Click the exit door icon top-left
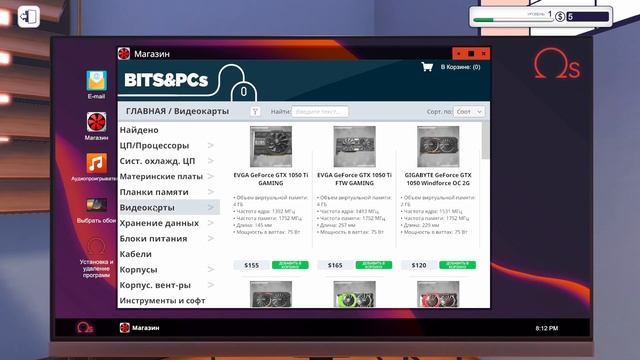This screenshot has width=640, height=360. coord(29,17)
